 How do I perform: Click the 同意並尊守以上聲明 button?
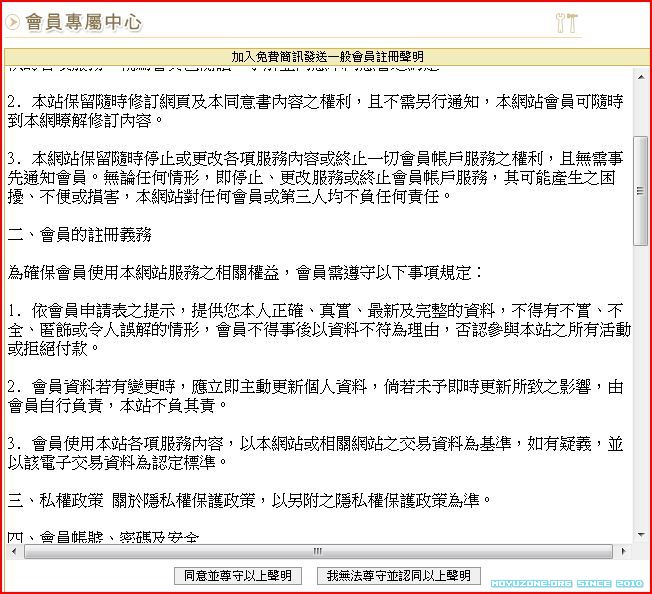pyautogui.click(x=238, y=576)
